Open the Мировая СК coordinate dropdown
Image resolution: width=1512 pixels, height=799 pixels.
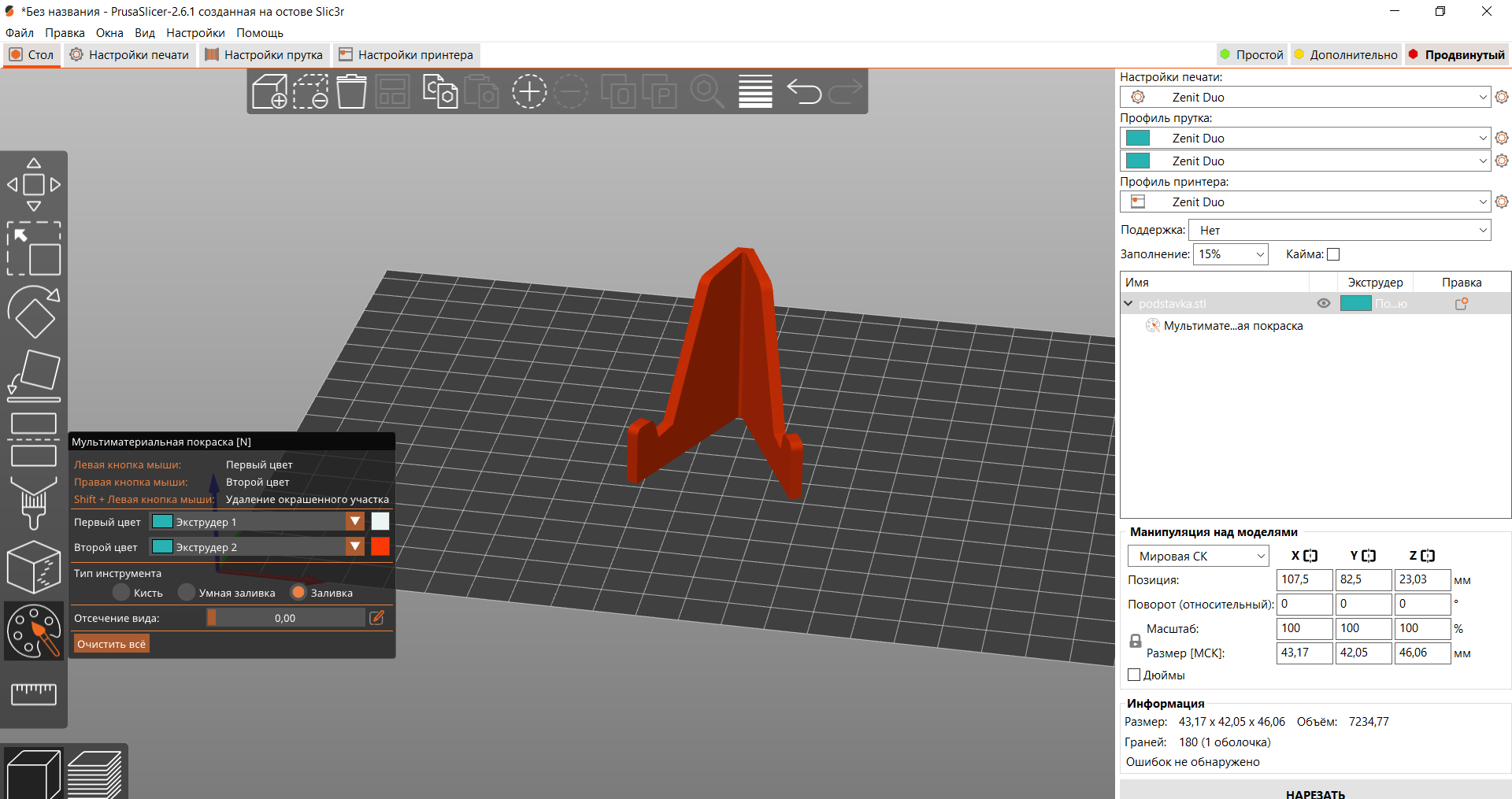click(x=1199, y=556)
